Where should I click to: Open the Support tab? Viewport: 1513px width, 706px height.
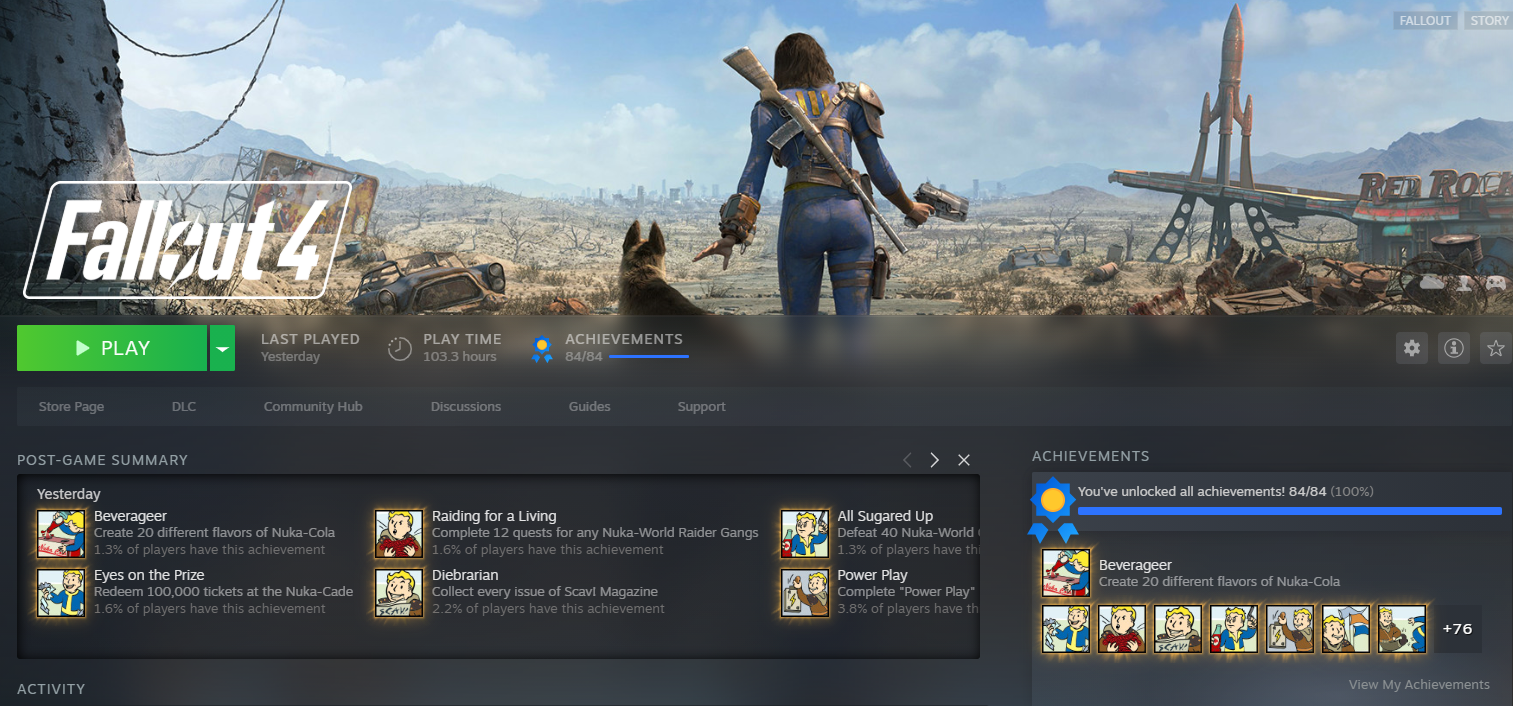pyautogui.click(x=701, y=406)
